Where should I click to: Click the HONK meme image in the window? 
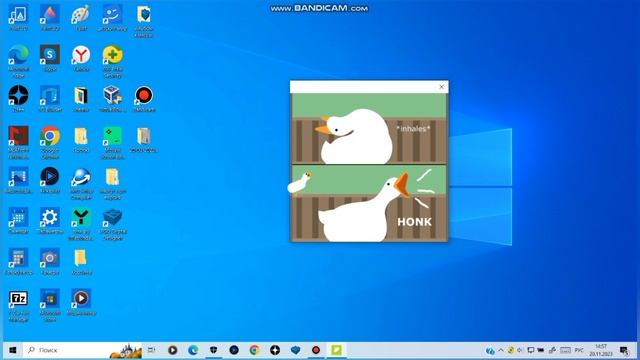point(369,167)
